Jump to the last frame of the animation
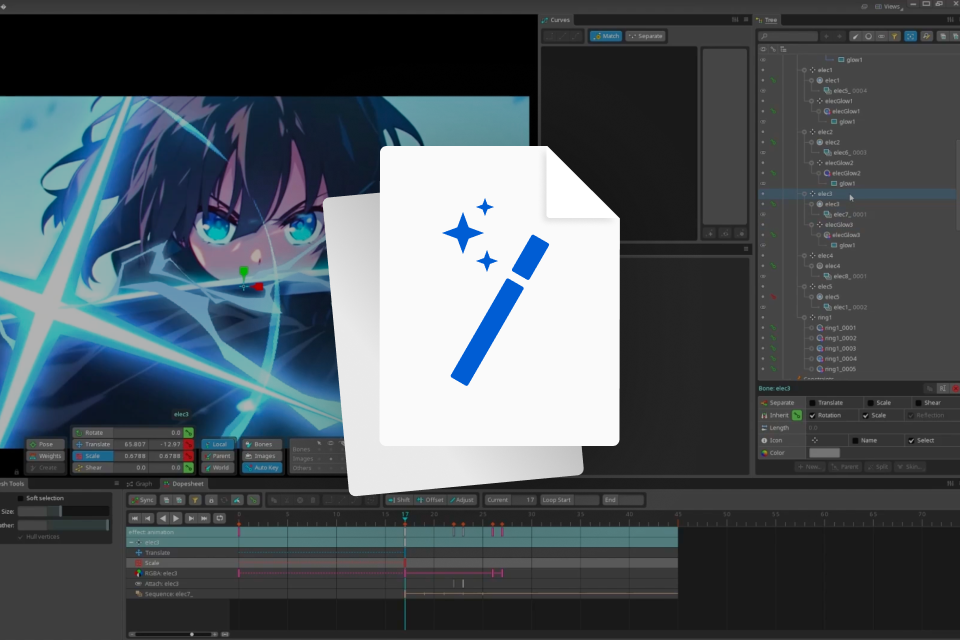The image size is (960, 640). (x=204, y=518)
